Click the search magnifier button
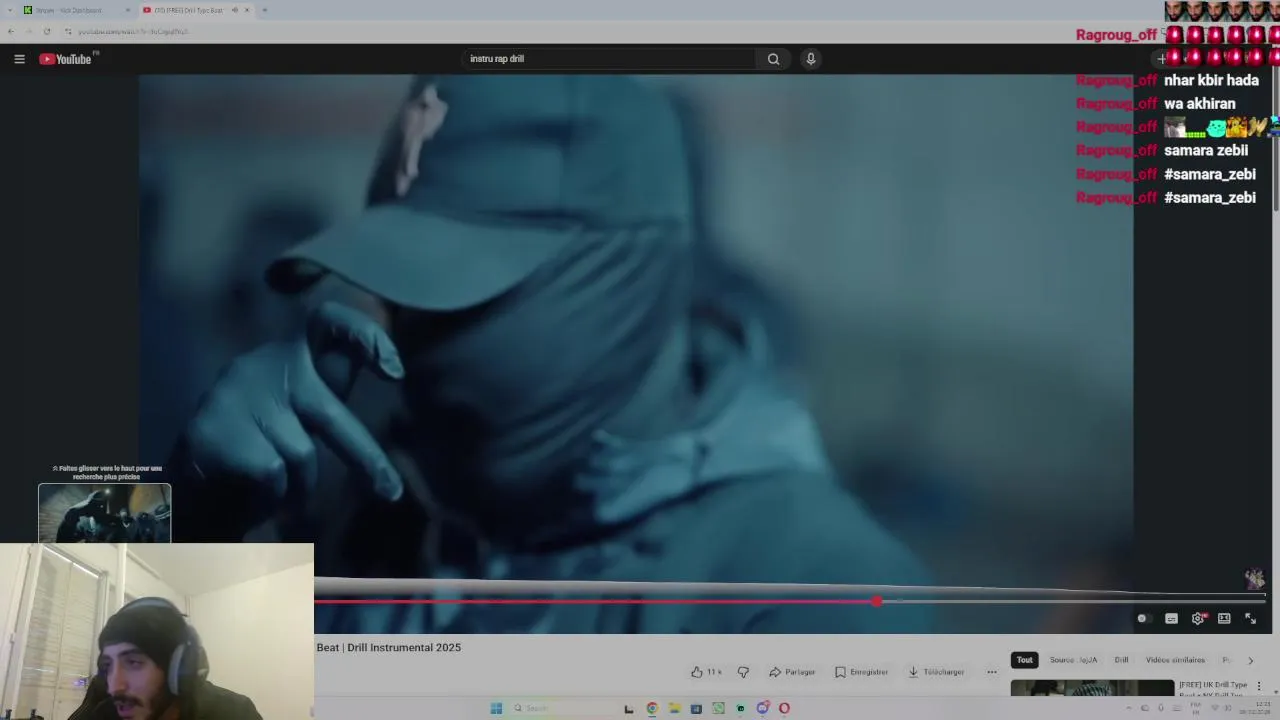The width and height of the screenshot is (1280, 720). [x=773, y=59]
